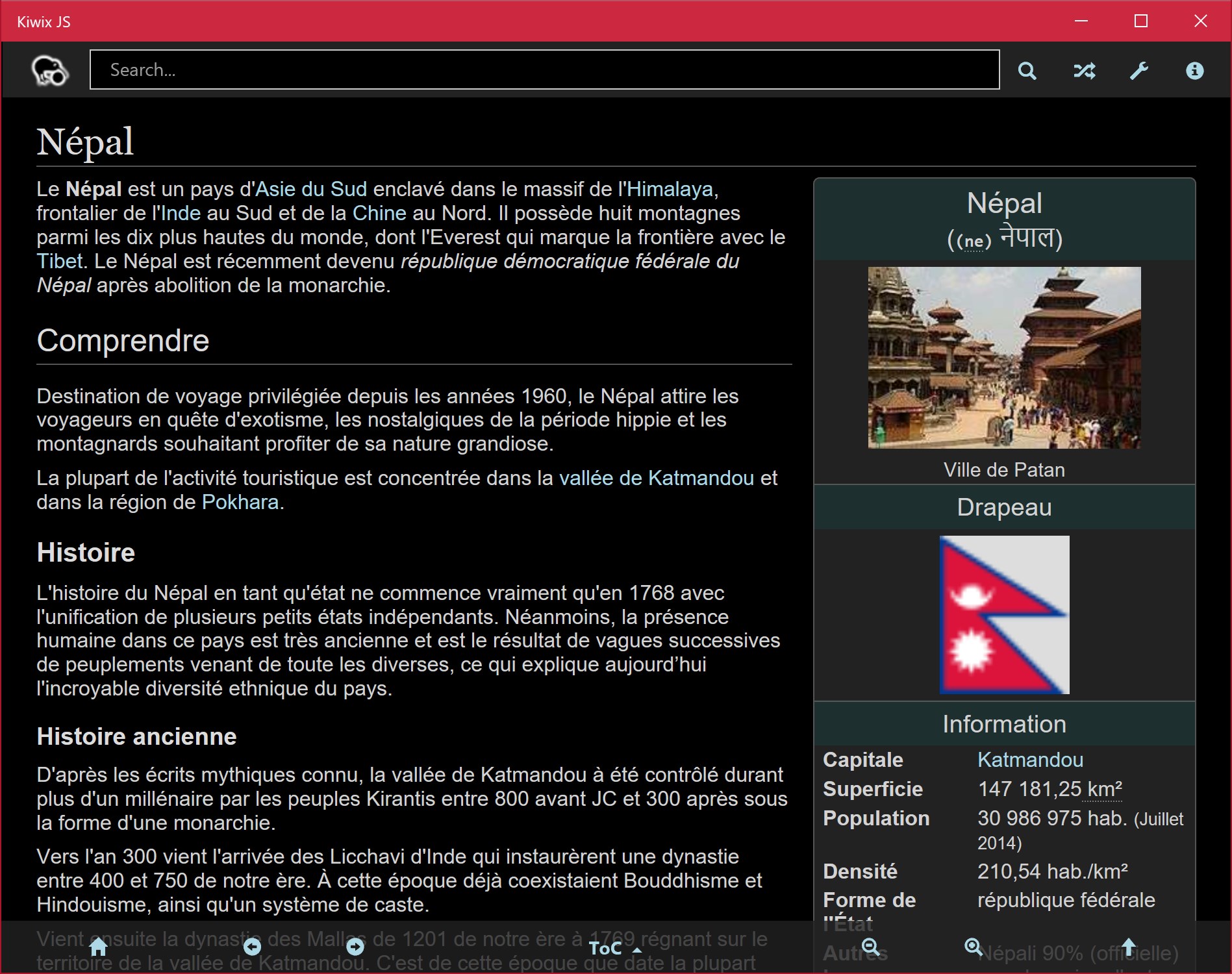Image resolution: width=1232 pixels, height=974 pixels.
Task: Open settings with the wrench icon
Action: pyautogui.click(x=1140, y=70)
